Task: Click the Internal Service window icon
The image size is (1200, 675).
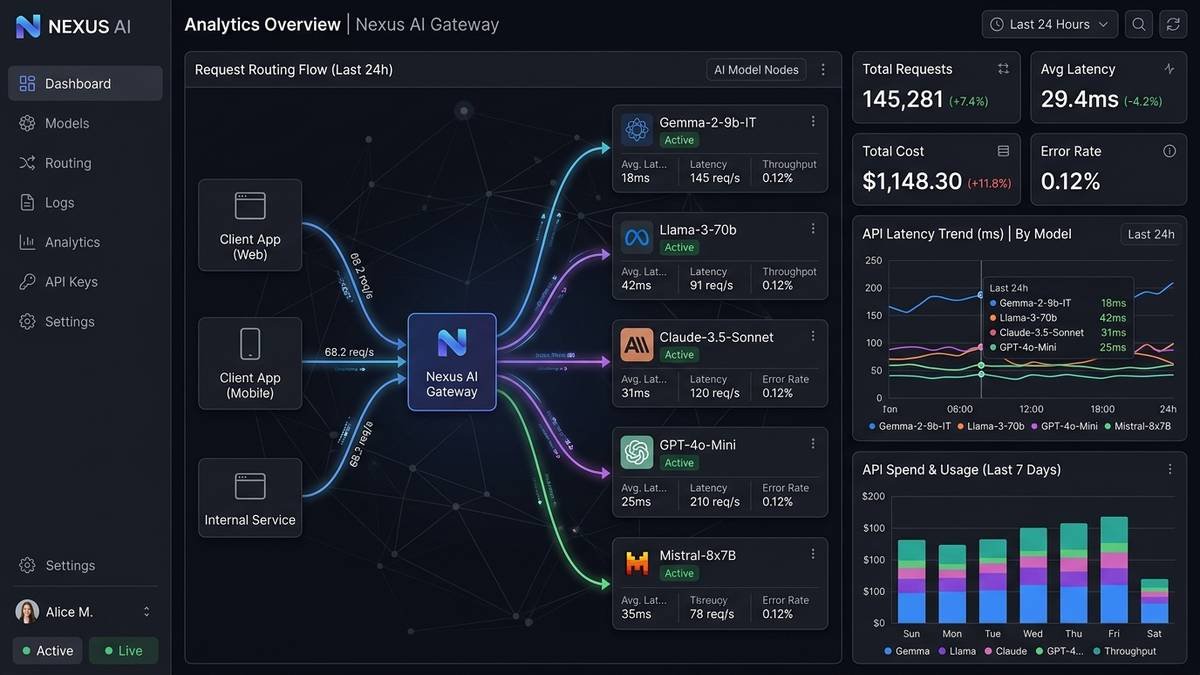Action: tap(250, 486)
